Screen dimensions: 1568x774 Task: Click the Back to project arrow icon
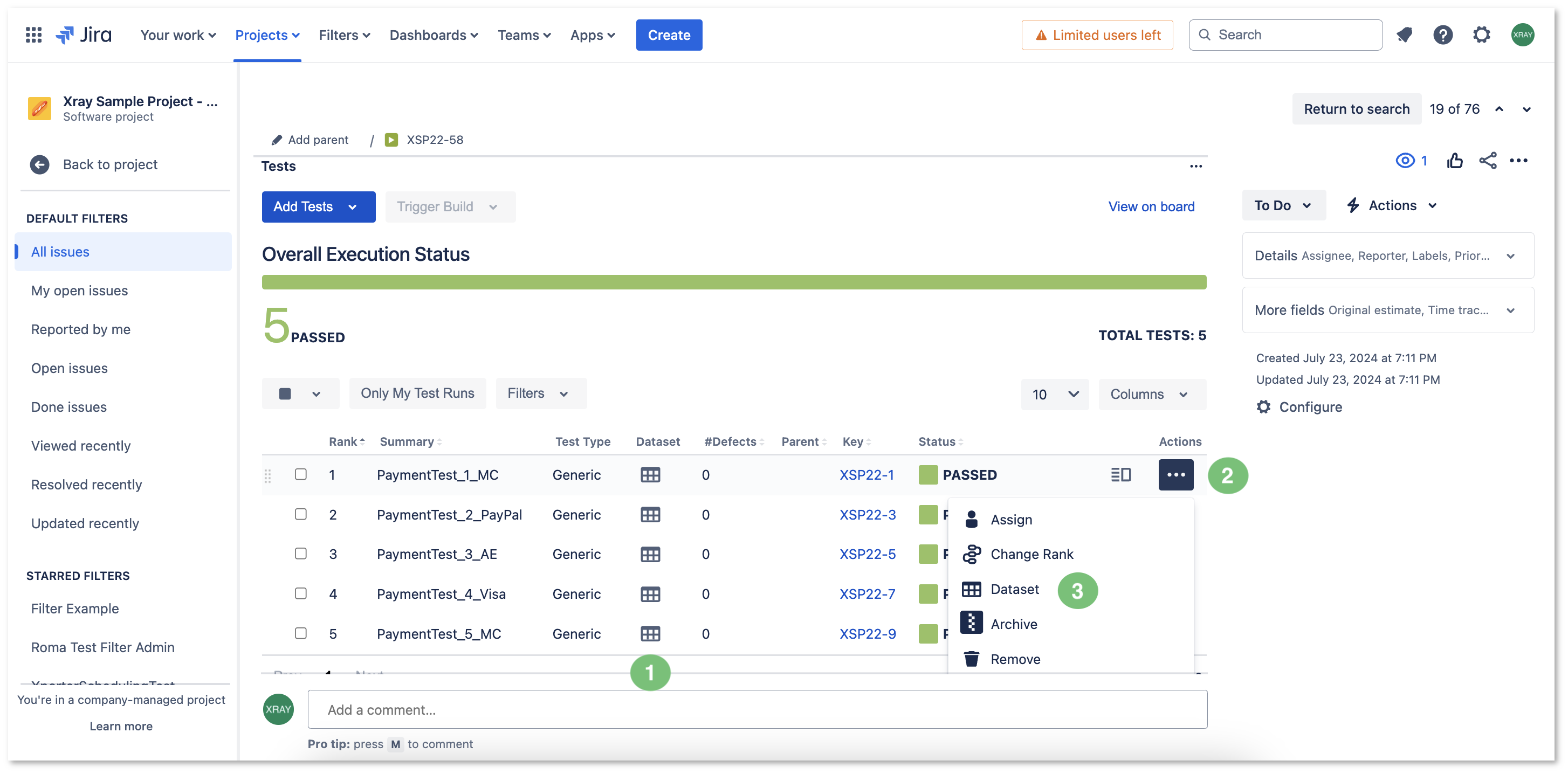click(39, 164)
